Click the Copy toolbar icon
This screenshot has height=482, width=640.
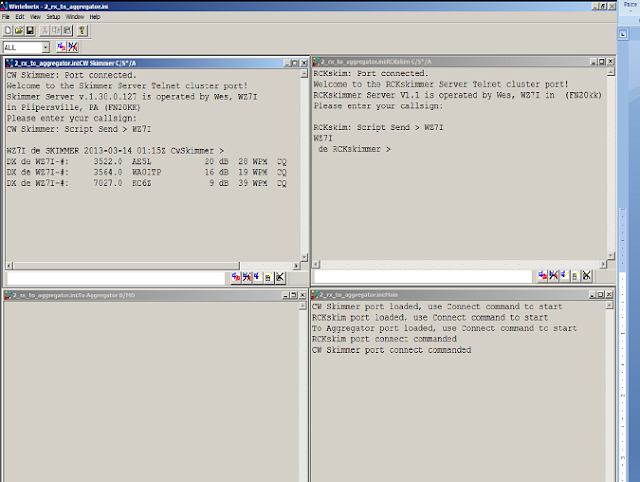point(56,31)
